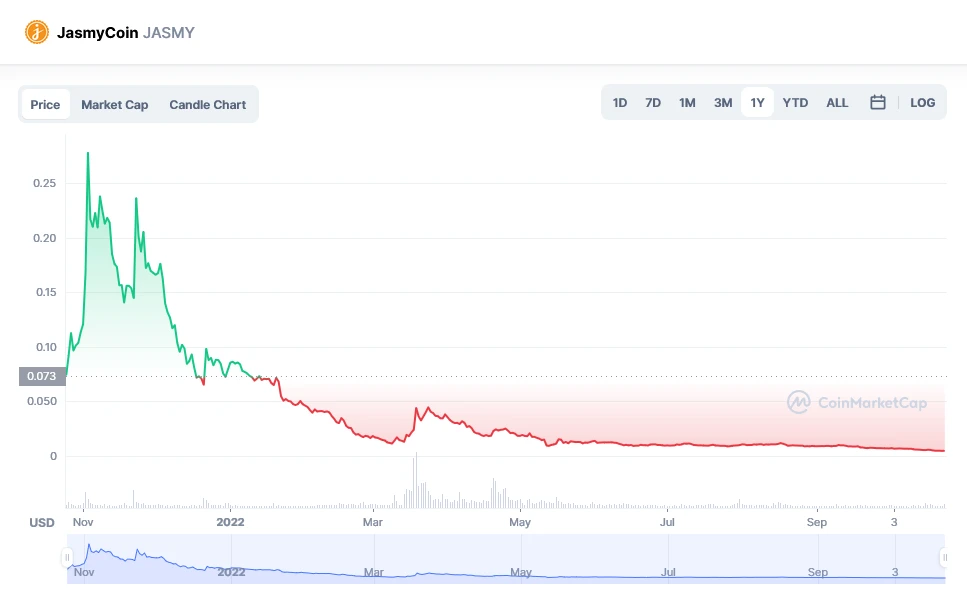Screen dimensions: 967x591
Task: Click the Jul label on main x-axis
Action: click(667, 522)
